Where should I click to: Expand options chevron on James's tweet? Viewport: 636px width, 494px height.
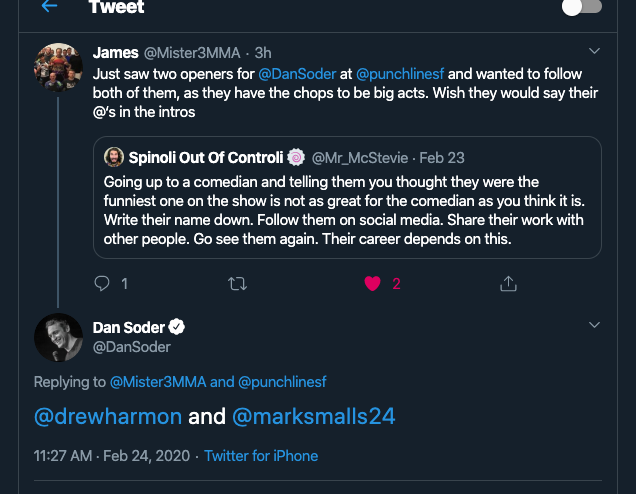pos(595,51)
